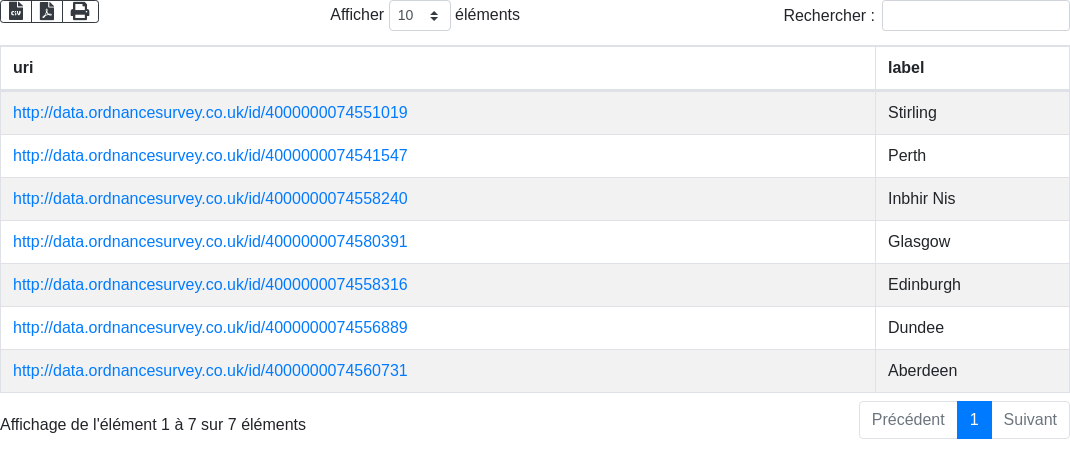Go to the Précédent page
Image resolution: width=1070 pixels, height=450 pixels.
[x=908, y=420]
